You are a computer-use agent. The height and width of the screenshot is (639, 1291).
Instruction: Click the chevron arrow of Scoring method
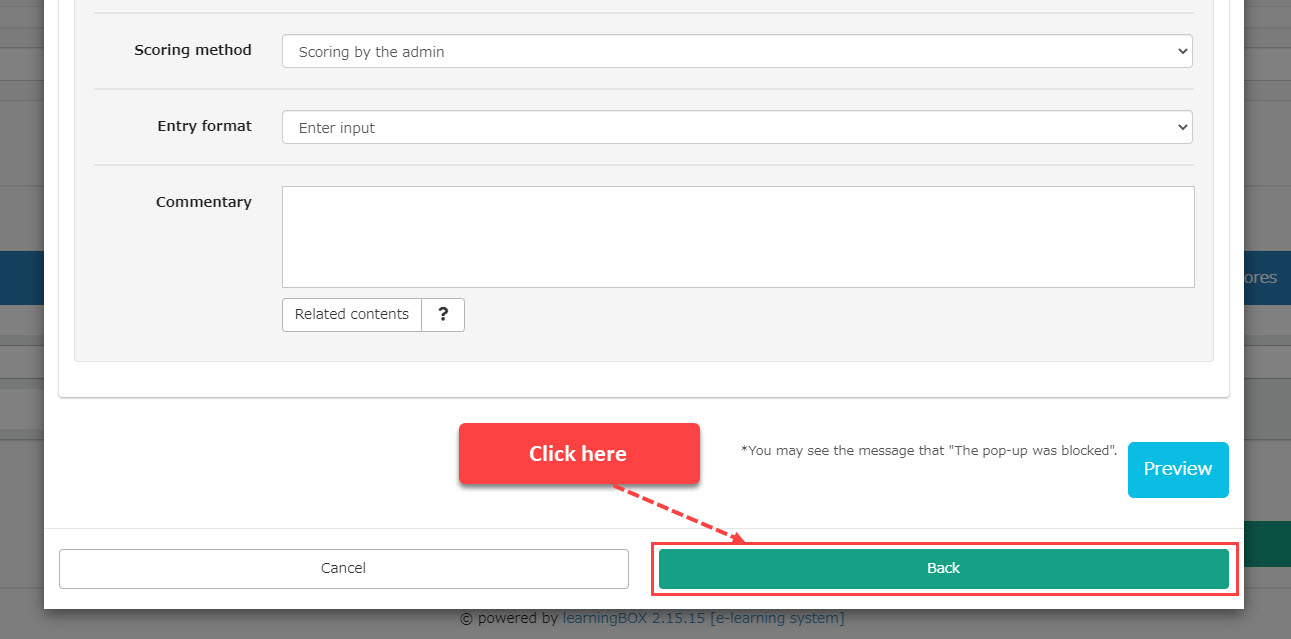pos(1183,51)
